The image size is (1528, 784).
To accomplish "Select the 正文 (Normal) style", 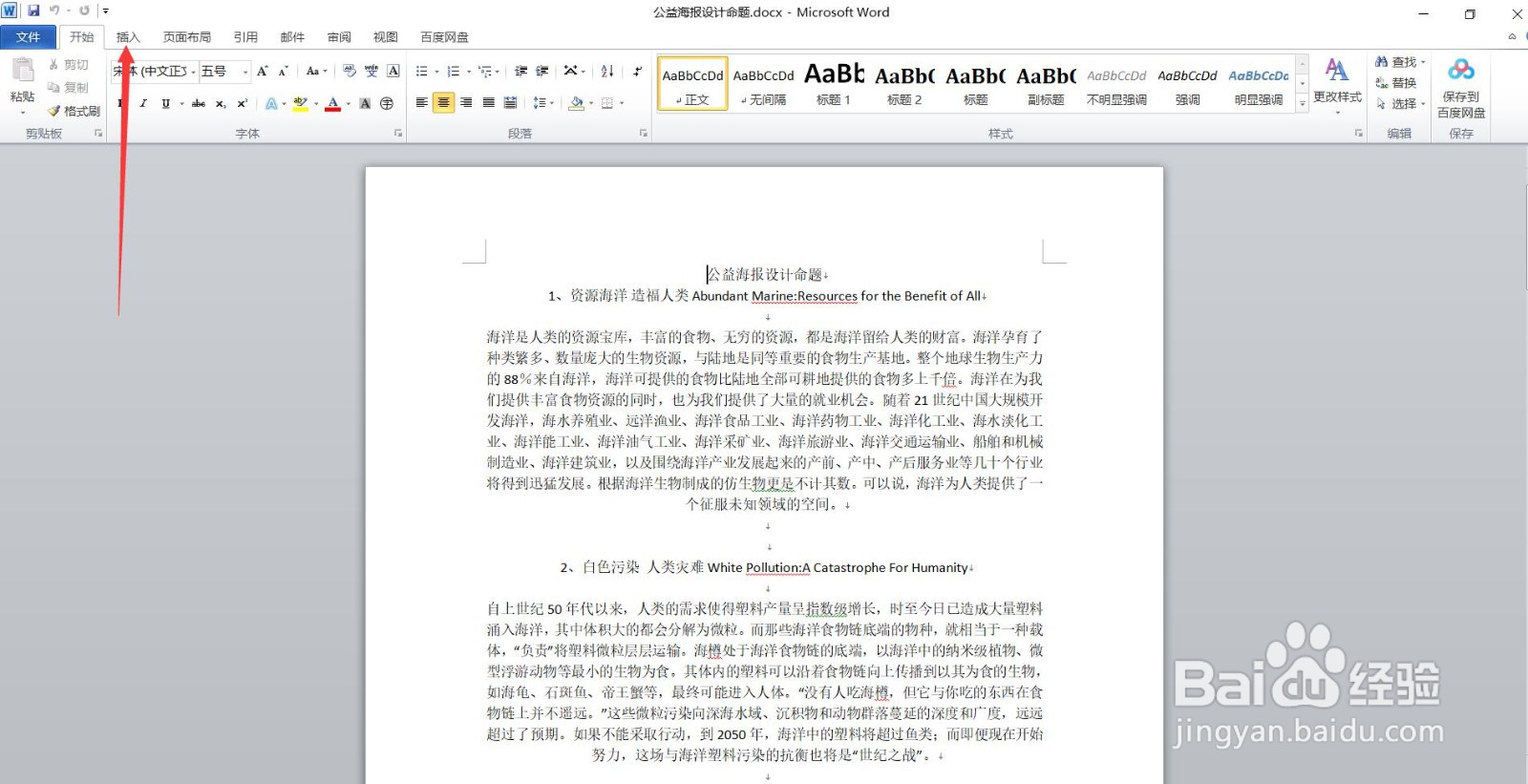I will [x=692, y=84].
